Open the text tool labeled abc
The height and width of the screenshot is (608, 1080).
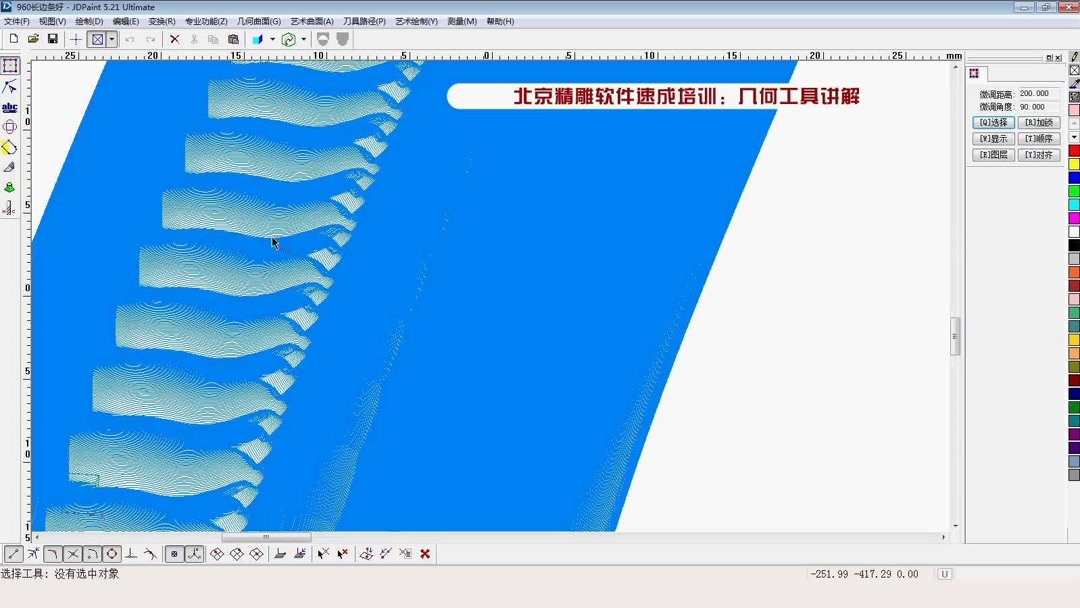(11, 107)
